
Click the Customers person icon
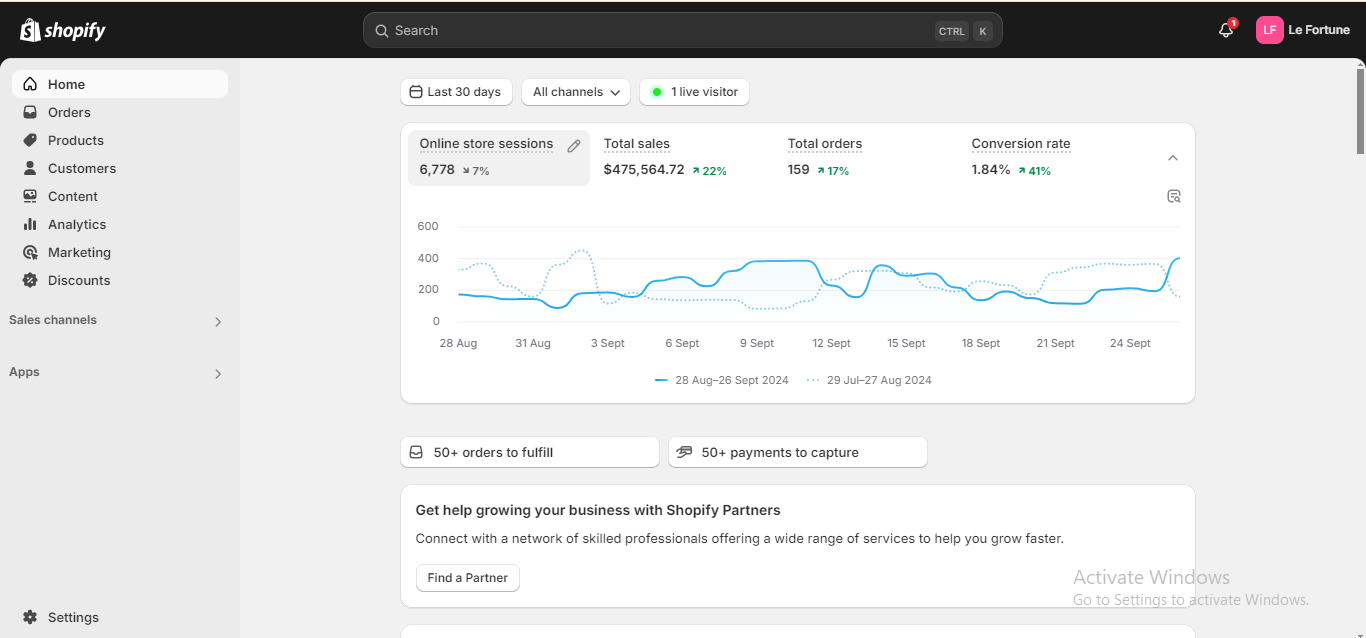[x=30, y=168]
